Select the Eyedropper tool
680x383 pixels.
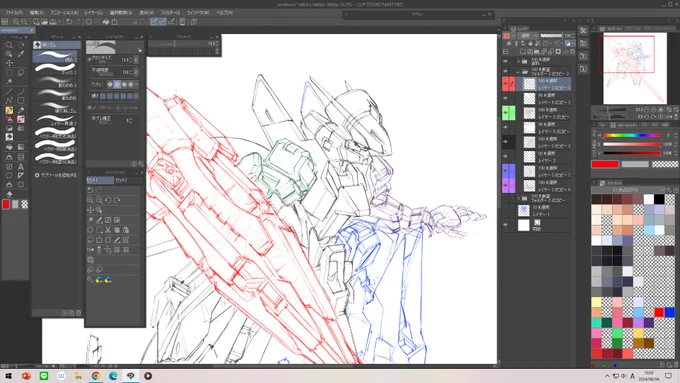21,54
